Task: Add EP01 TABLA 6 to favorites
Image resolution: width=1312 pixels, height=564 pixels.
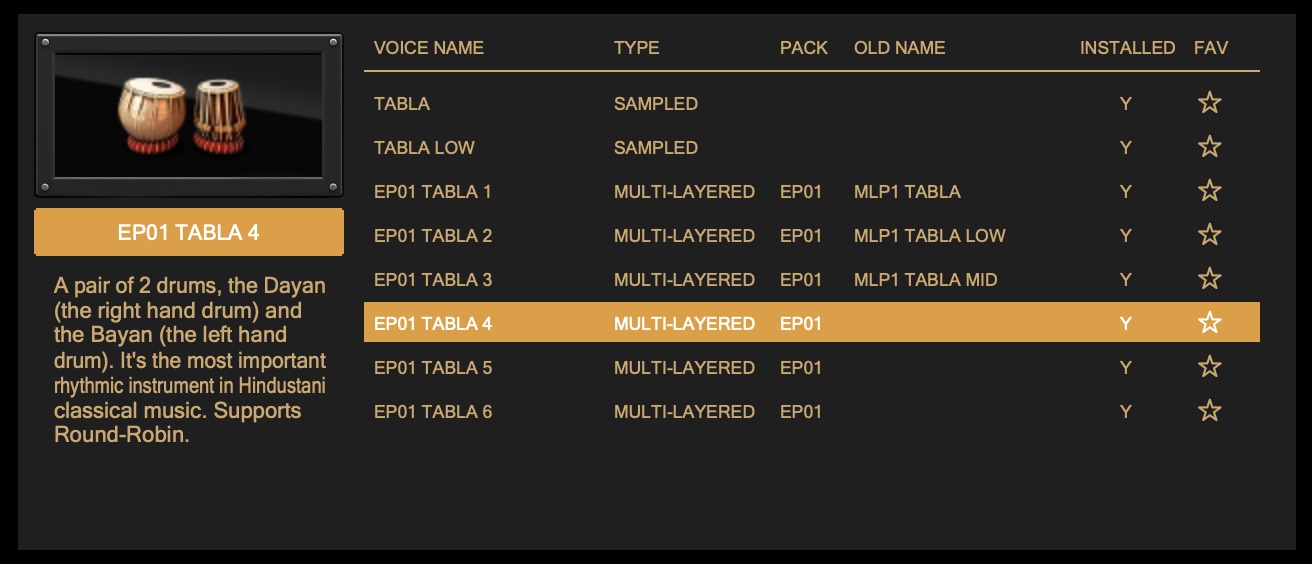Action: pos(1209,411)
